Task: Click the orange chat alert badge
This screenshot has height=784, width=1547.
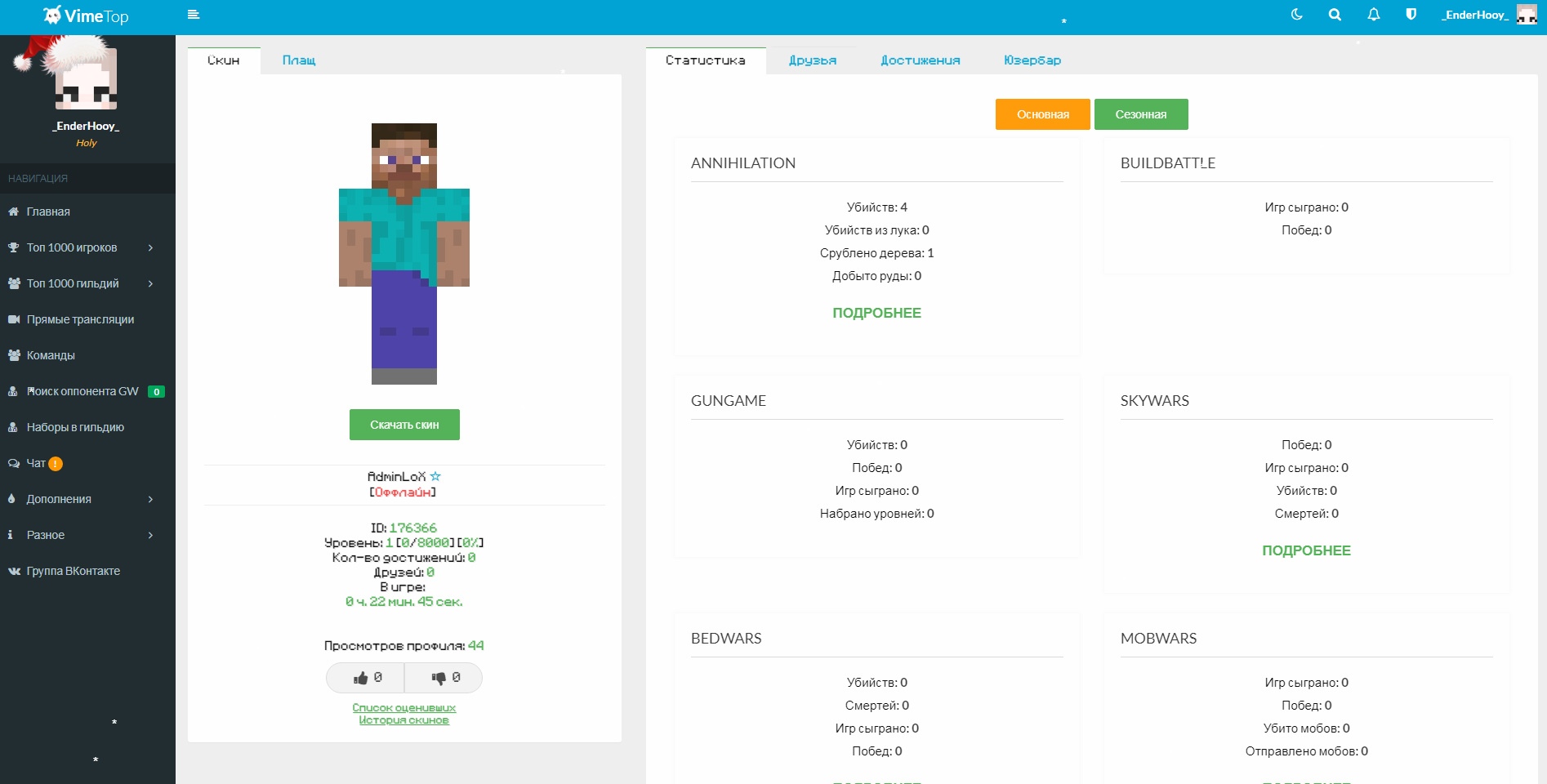Action: click(56, 464)
